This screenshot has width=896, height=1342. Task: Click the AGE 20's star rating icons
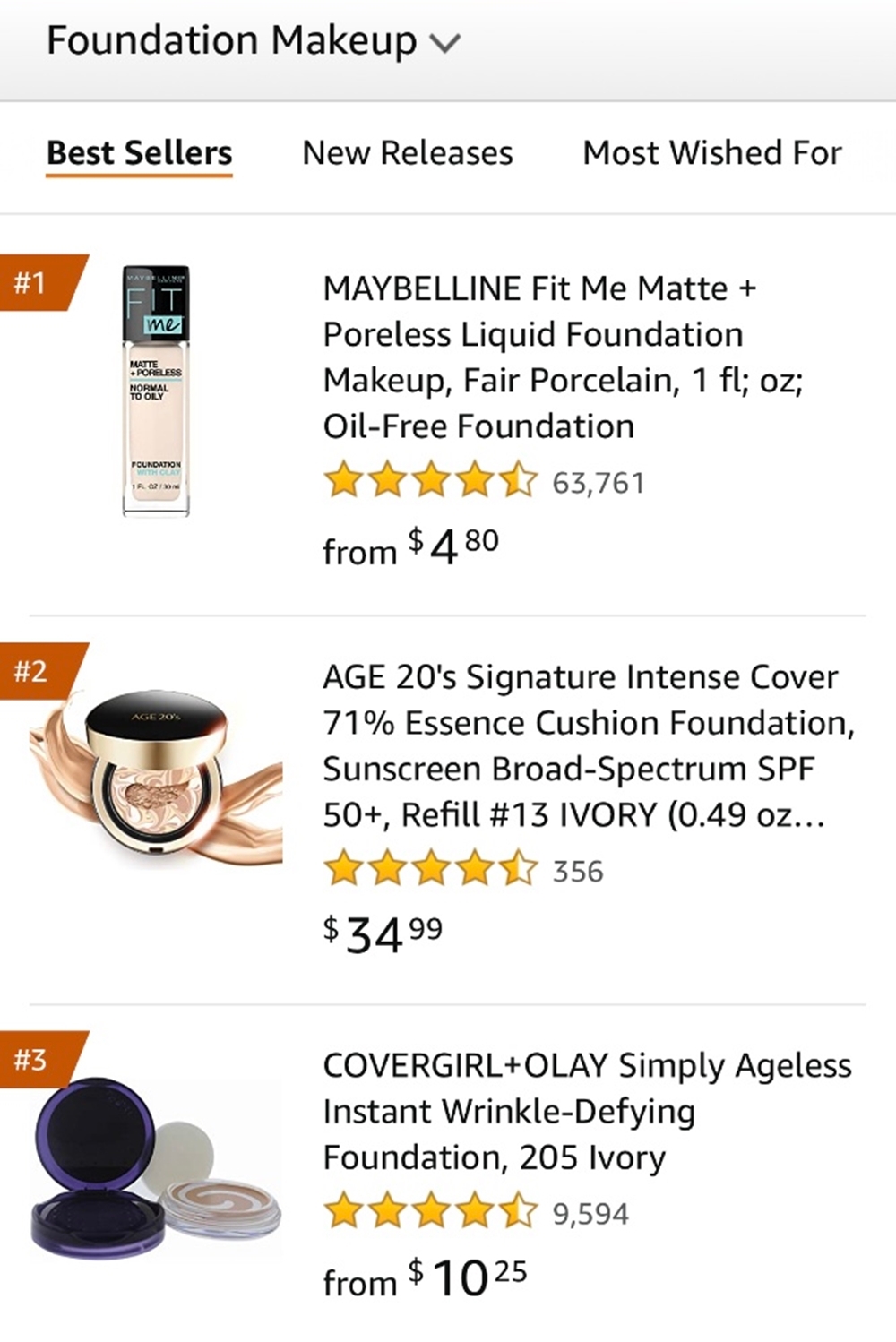pos(430,870)
